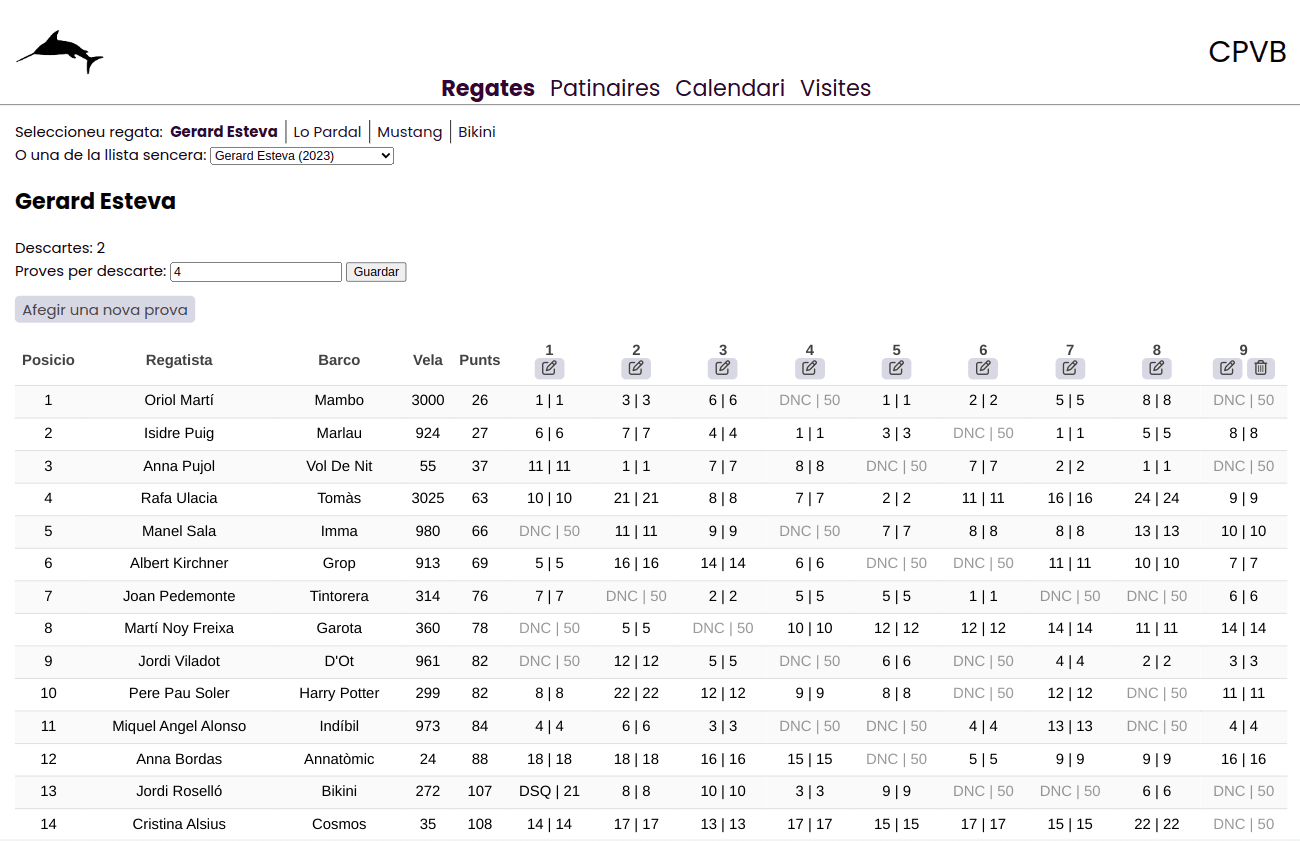Select the Mustang regatta link
1300x841 pixels.
(x=409, y=132)
